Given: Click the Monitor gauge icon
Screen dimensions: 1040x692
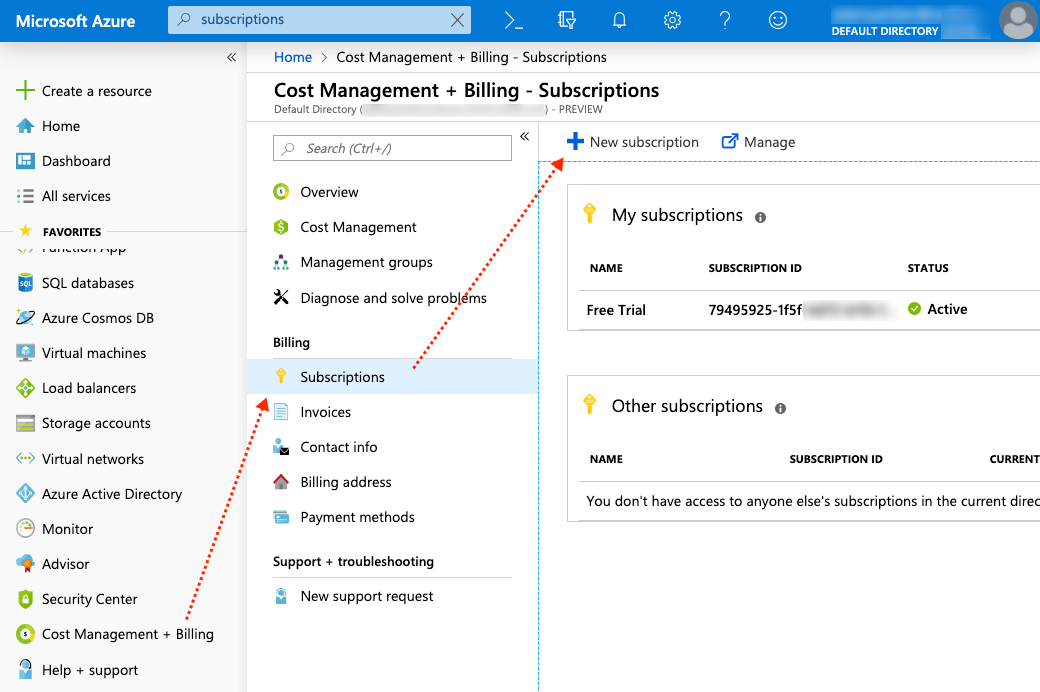Looking at the screenshot, I should [25, 529].
